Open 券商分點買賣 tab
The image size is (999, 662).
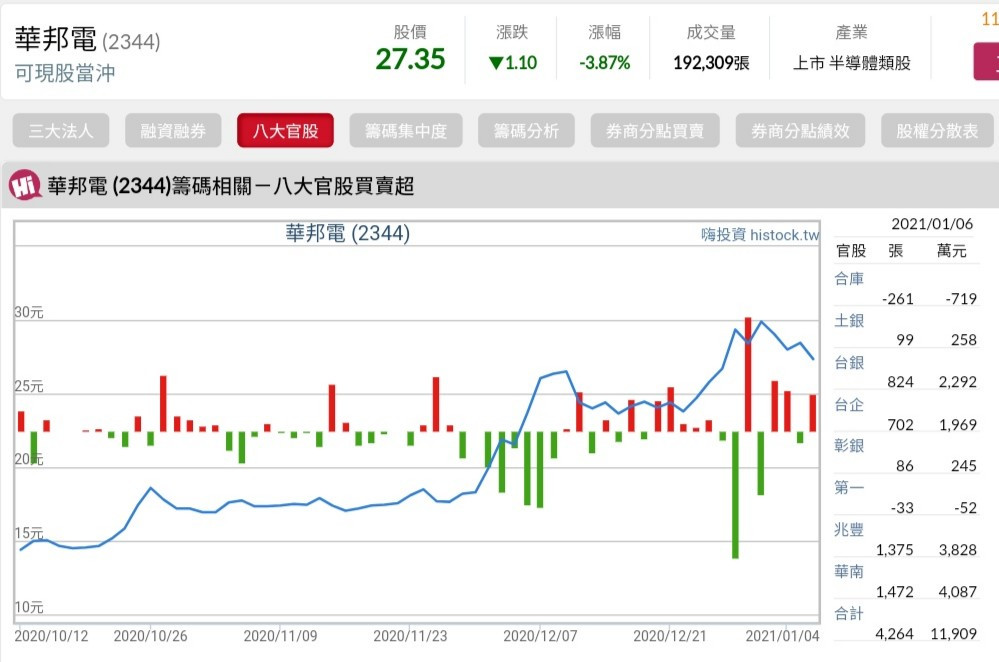[655, 131]
